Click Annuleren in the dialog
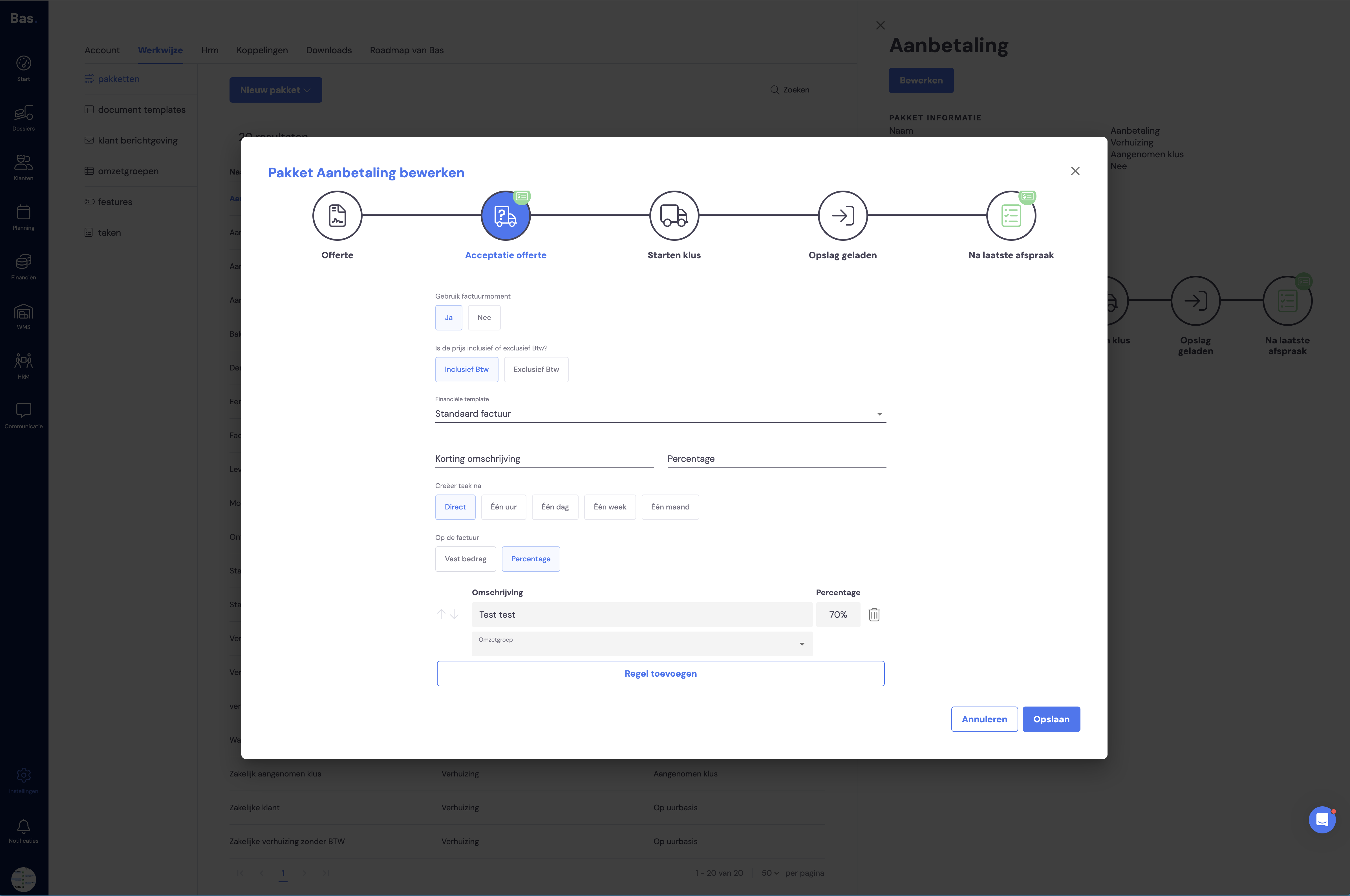 pos(984,720)
